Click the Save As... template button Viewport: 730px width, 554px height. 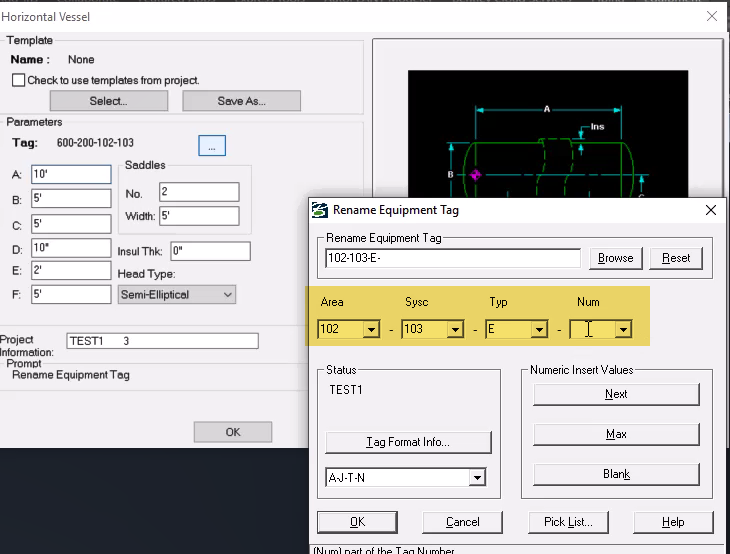point(241,101)
